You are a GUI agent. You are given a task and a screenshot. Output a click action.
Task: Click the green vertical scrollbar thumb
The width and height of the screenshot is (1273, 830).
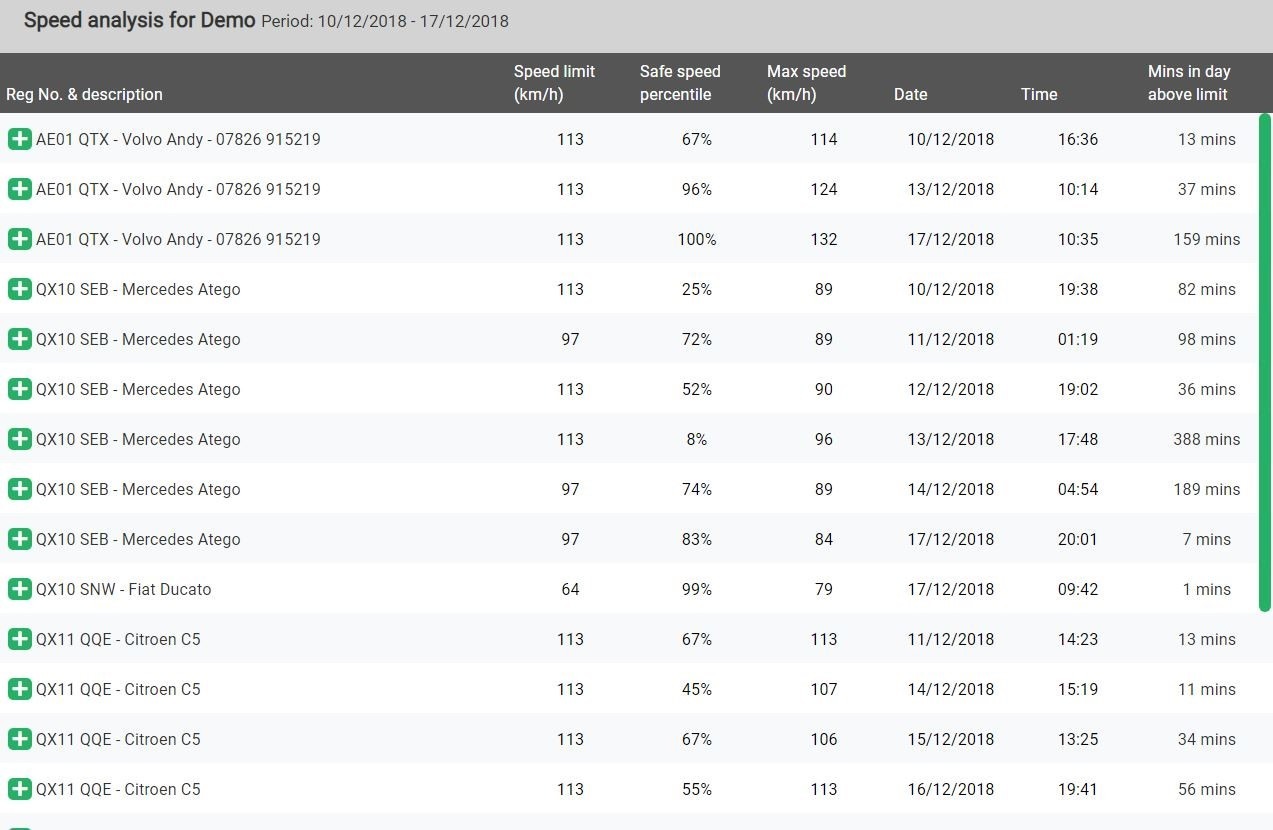[1265, 363]
